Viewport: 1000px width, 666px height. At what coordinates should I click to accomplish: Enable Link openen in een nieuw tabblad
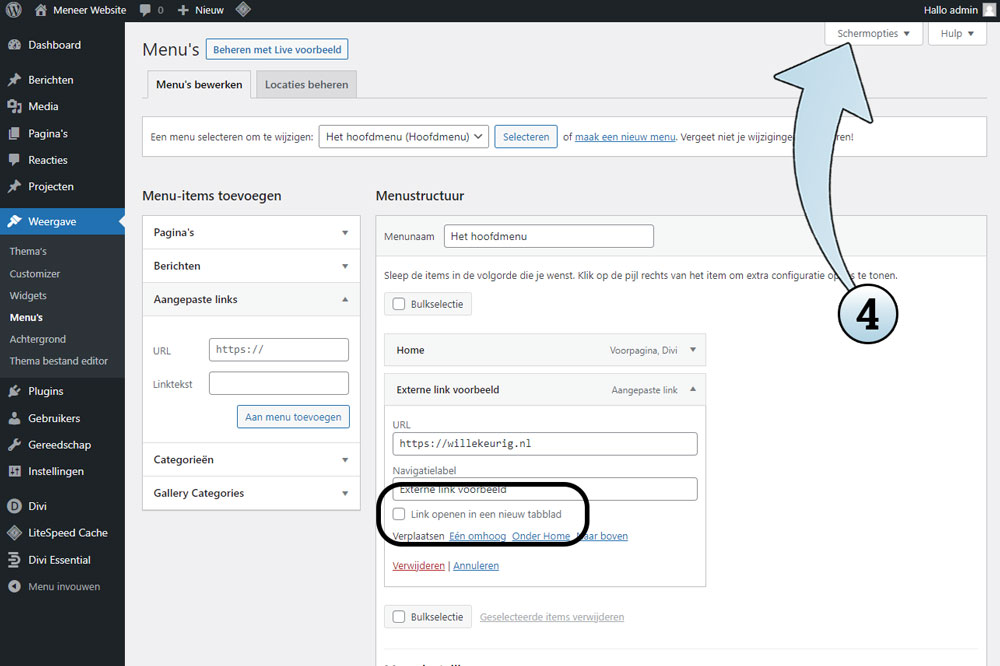400,514
